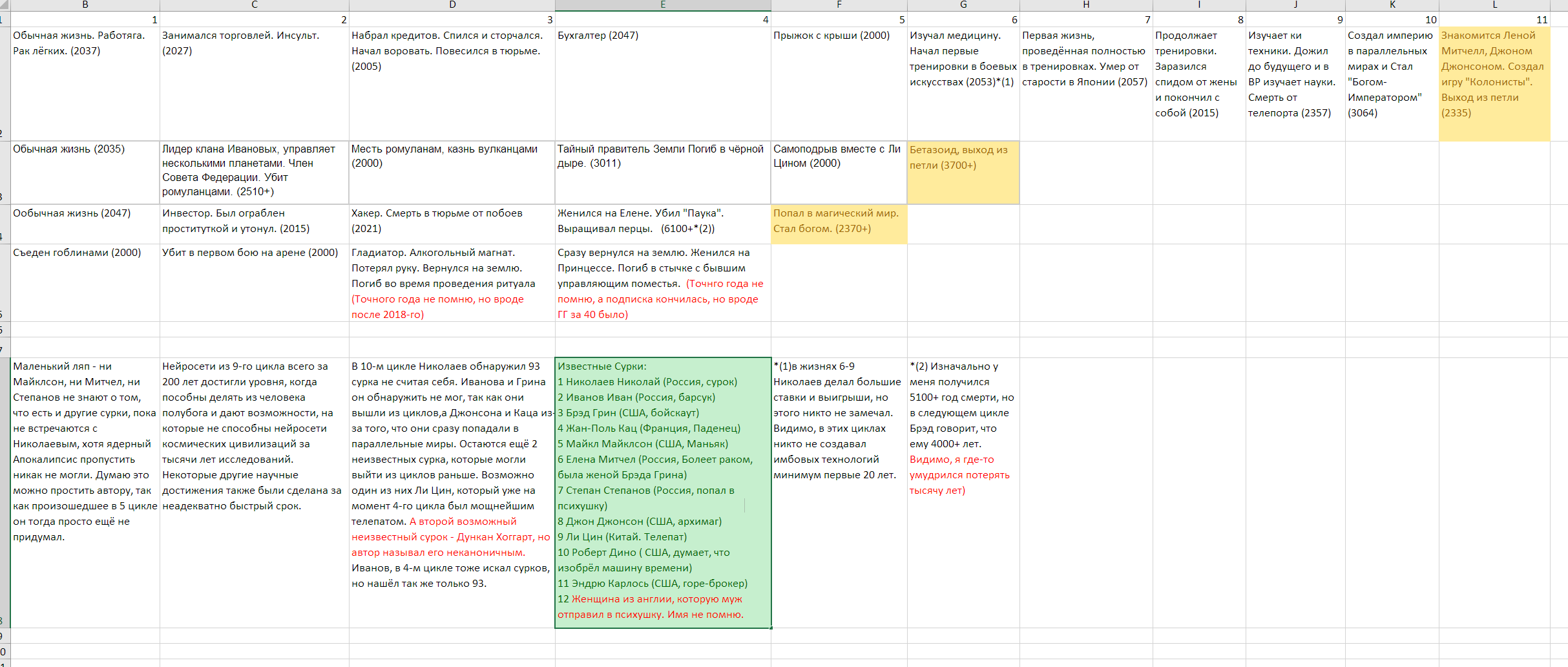Select column I header
Viewport: 1568px width, 667px height.
[1199, 5]
